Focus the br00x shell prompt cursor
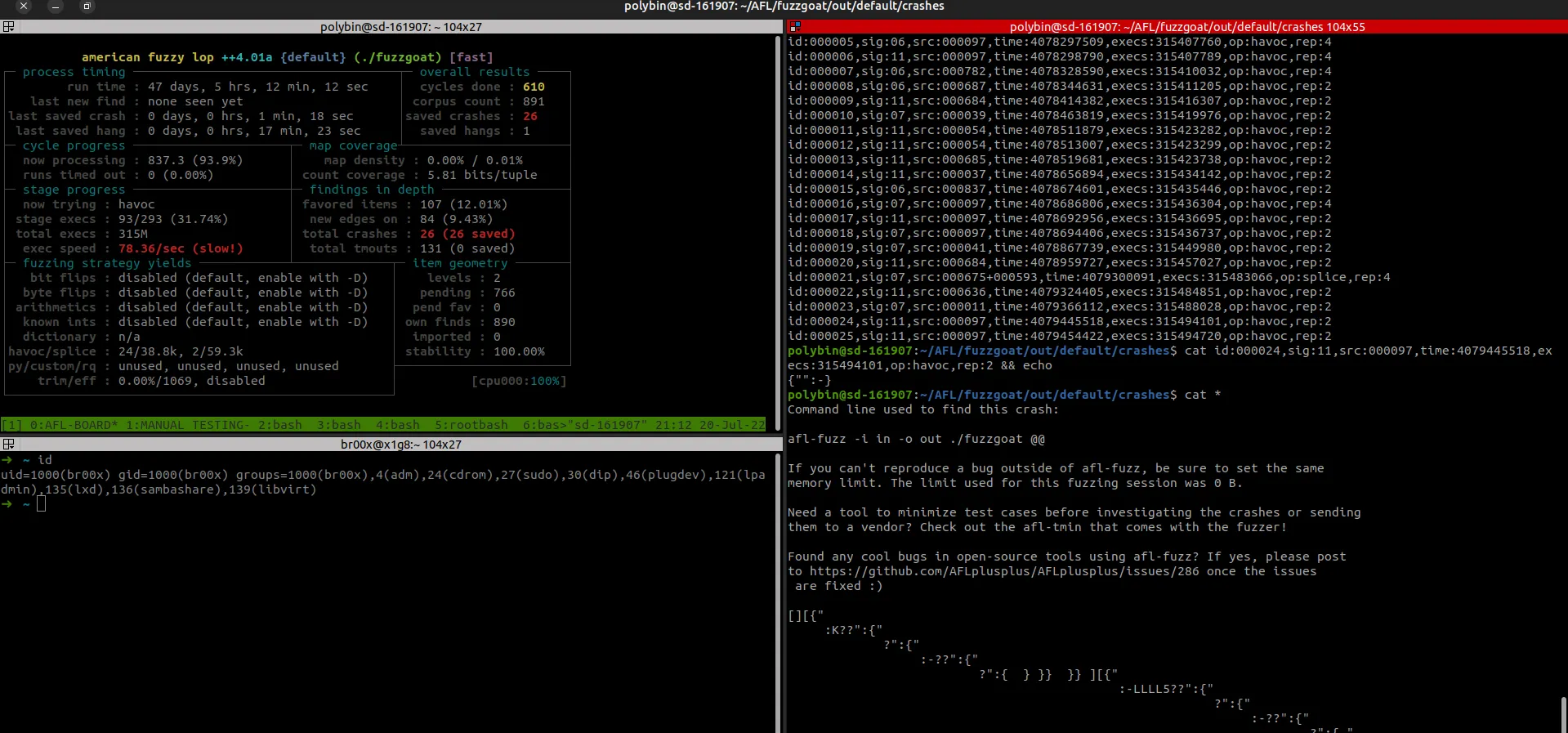 (x=41, y=504)
